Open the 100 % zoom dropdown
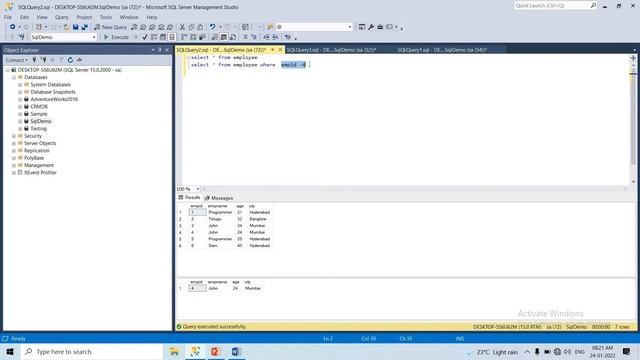 click(198, 189)
